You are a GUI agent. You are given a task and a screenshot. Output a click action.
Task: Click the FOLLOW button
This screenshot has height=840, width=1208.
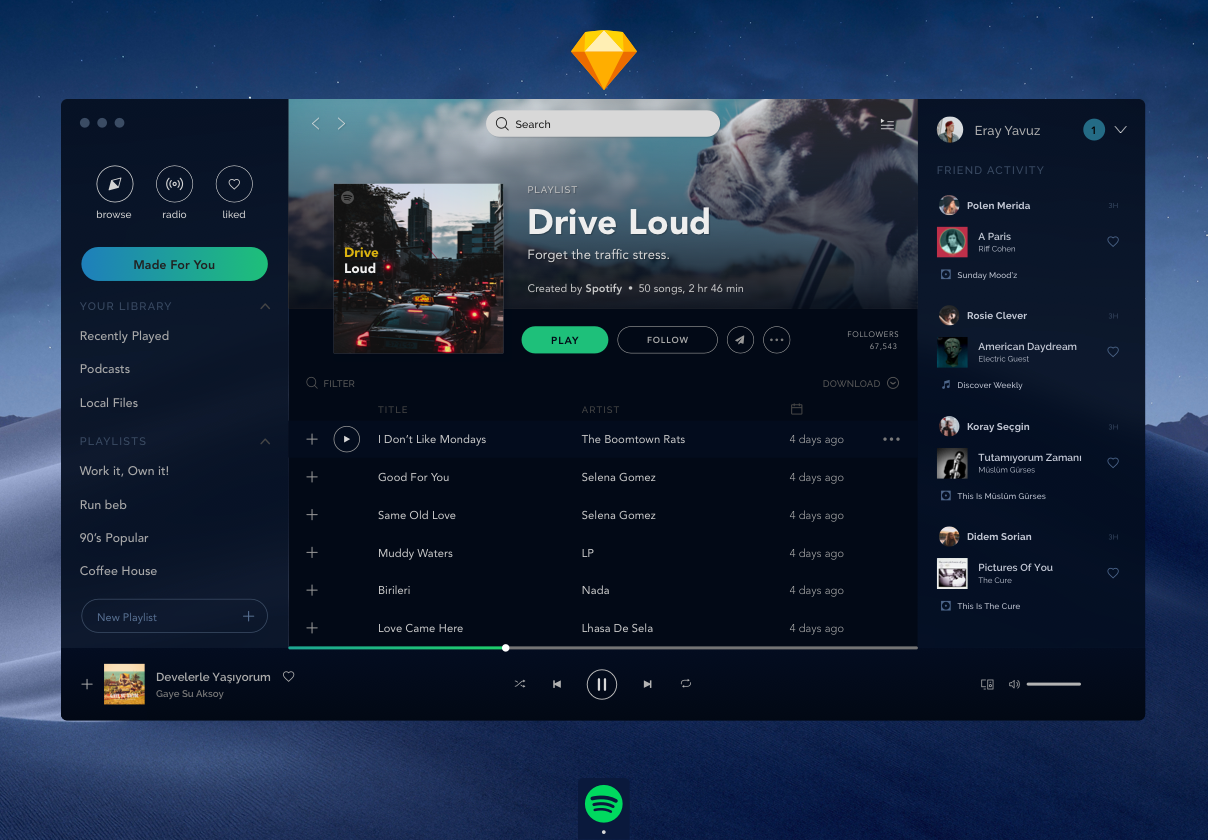pos(667,340)
